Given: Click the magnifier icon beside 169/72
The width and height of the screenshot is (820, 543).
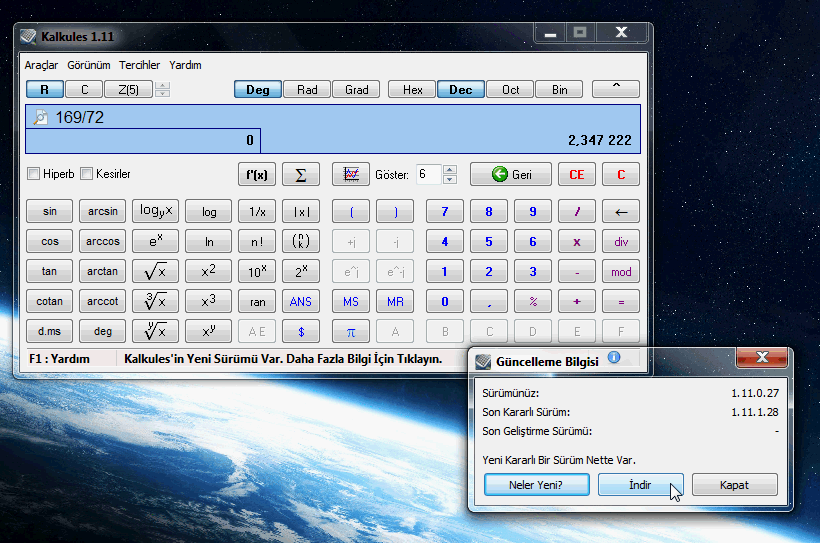Looking at the screenshot, I should point(40,117).
